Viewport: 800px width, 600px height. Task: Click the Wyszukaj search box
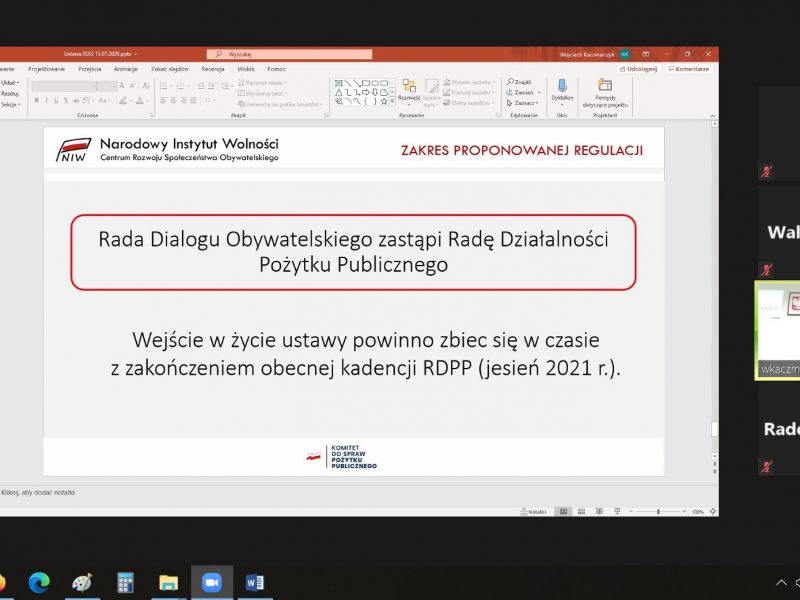click(x=289, y=54)
